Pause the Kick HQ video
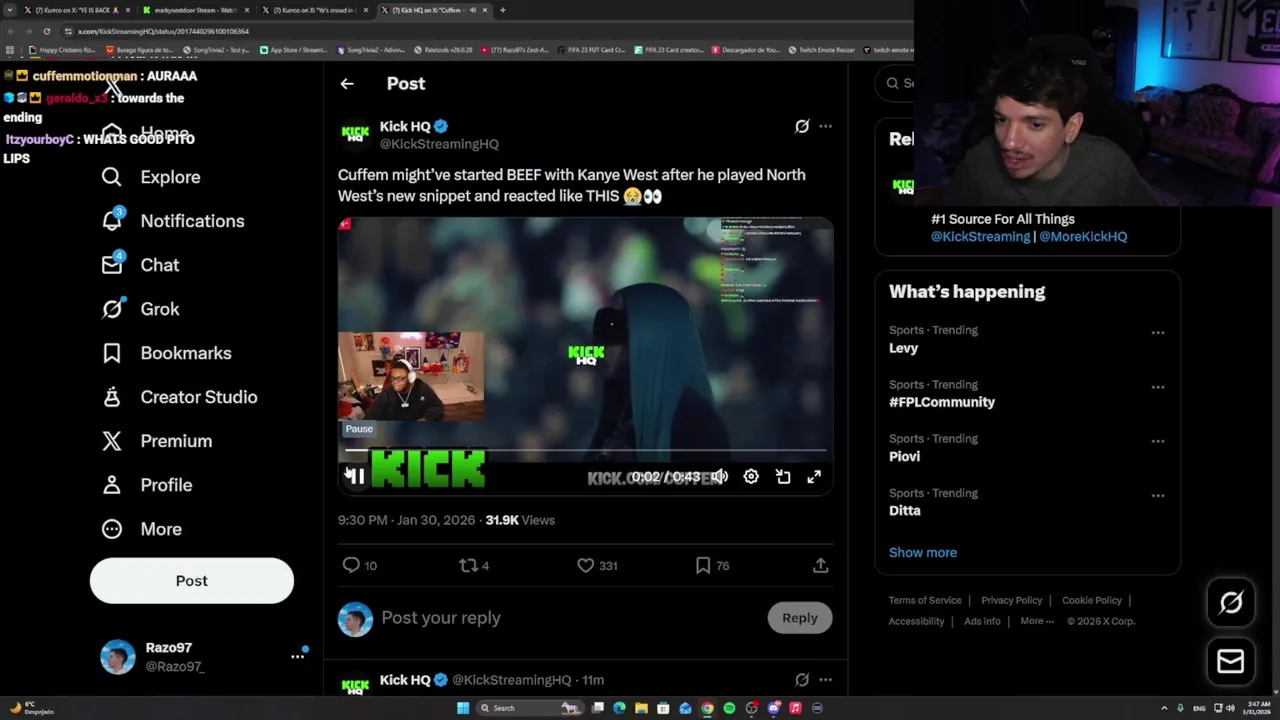This screenshot has width=1280, height=720. point(355,477)
